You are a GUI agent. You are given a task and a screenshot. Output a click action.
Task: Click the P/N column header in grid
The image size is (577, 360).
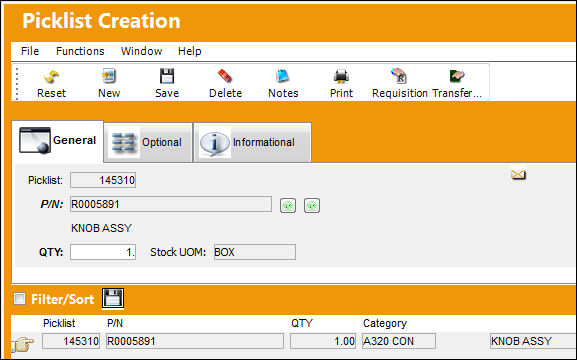[115, 323]
